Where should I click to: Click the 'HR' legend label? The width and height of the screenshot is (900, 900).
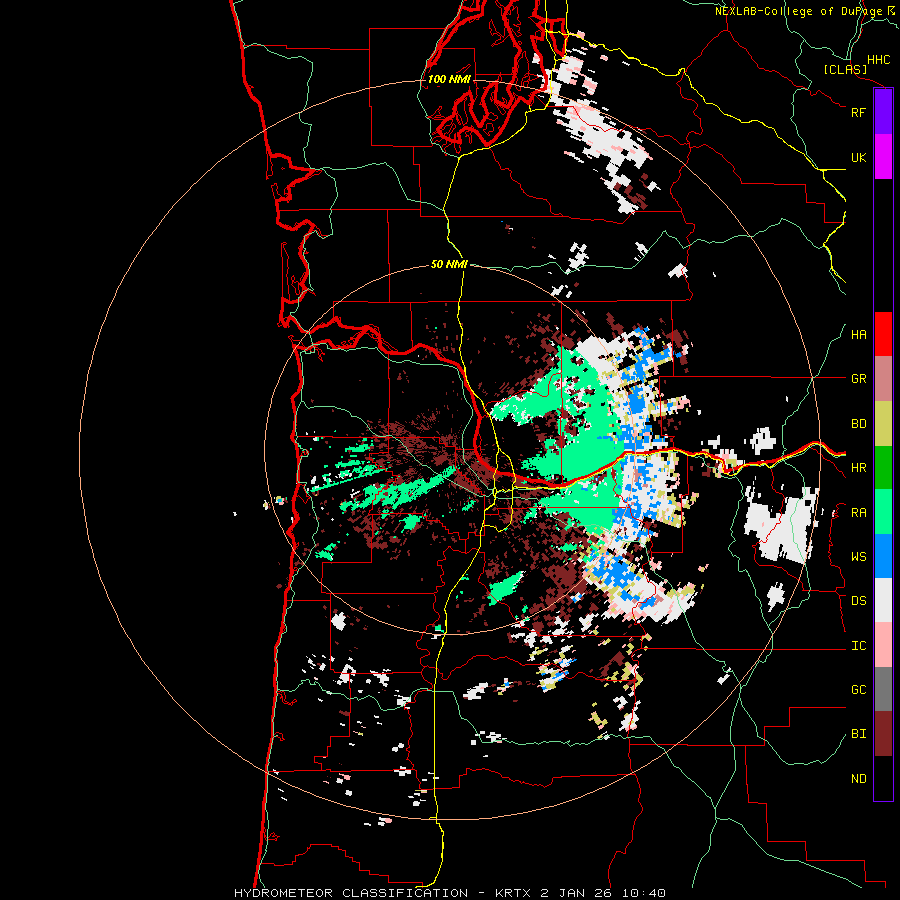[x=858, y=468]
